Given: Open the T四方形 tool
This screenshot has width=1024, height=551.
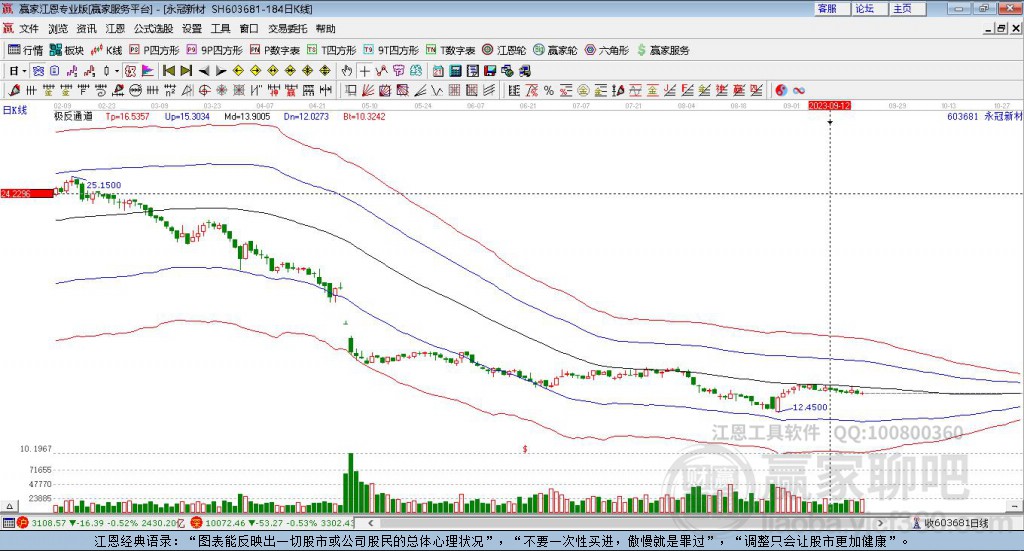Looking at the screenshot, I should coord(332,50).
